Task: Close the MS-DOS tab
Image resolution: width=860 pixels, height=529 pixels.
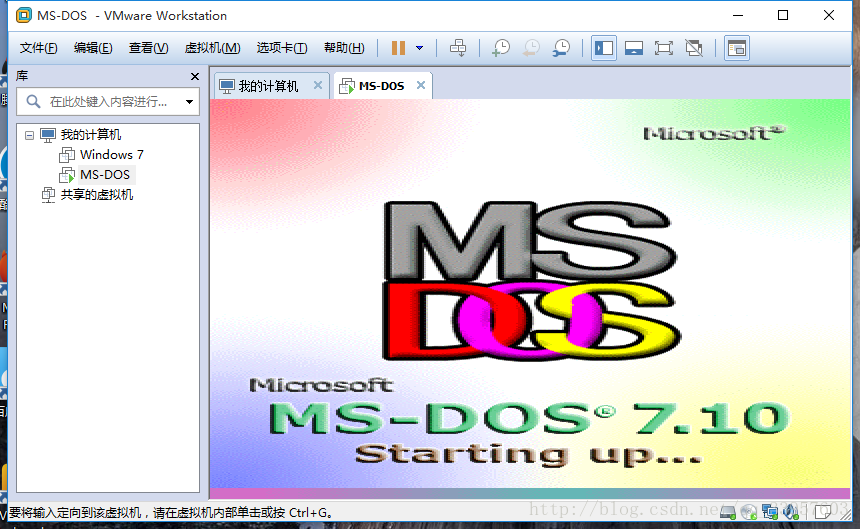Action: [x=421, y=85]
